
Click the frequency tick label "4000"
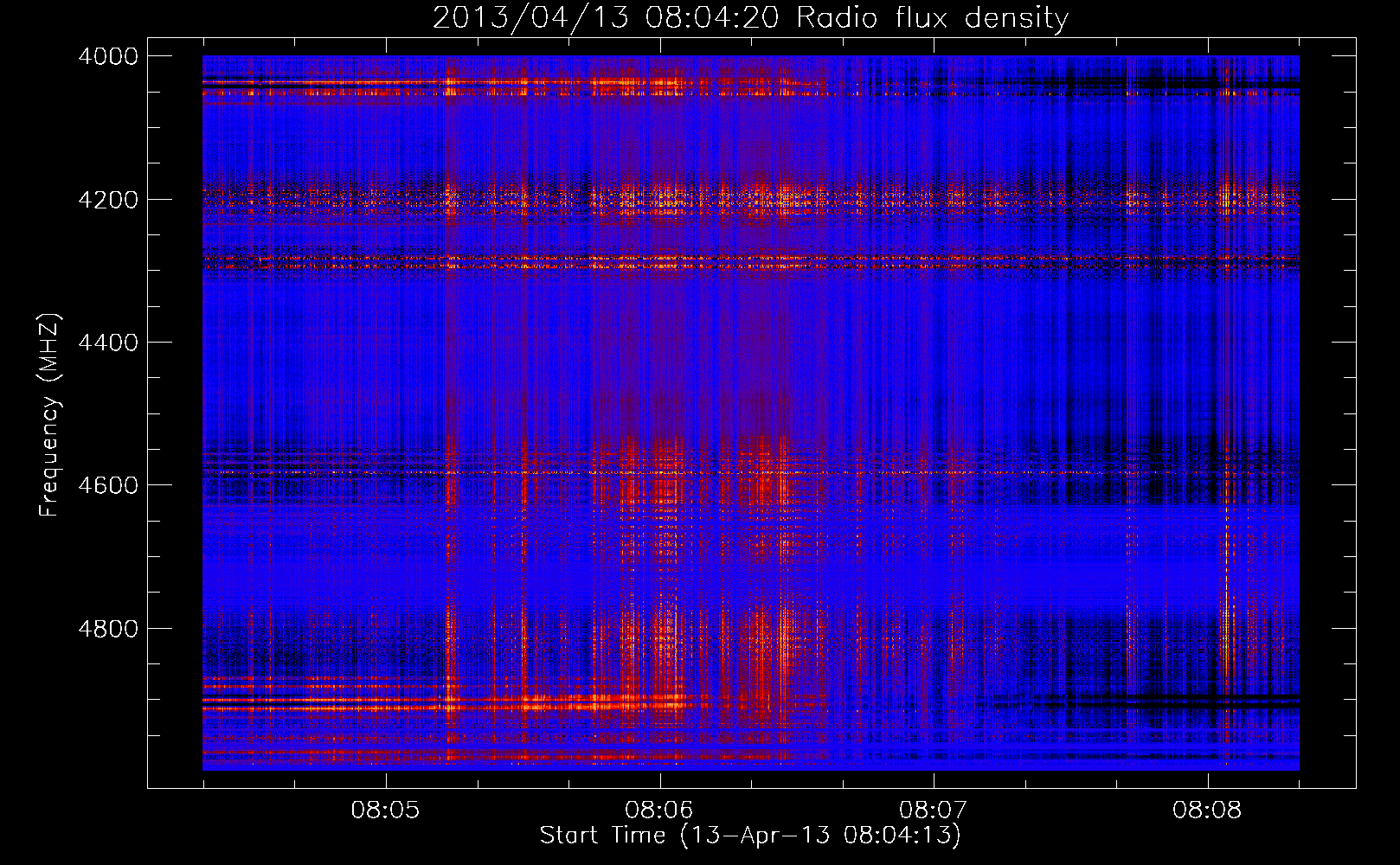click(108, 56)
